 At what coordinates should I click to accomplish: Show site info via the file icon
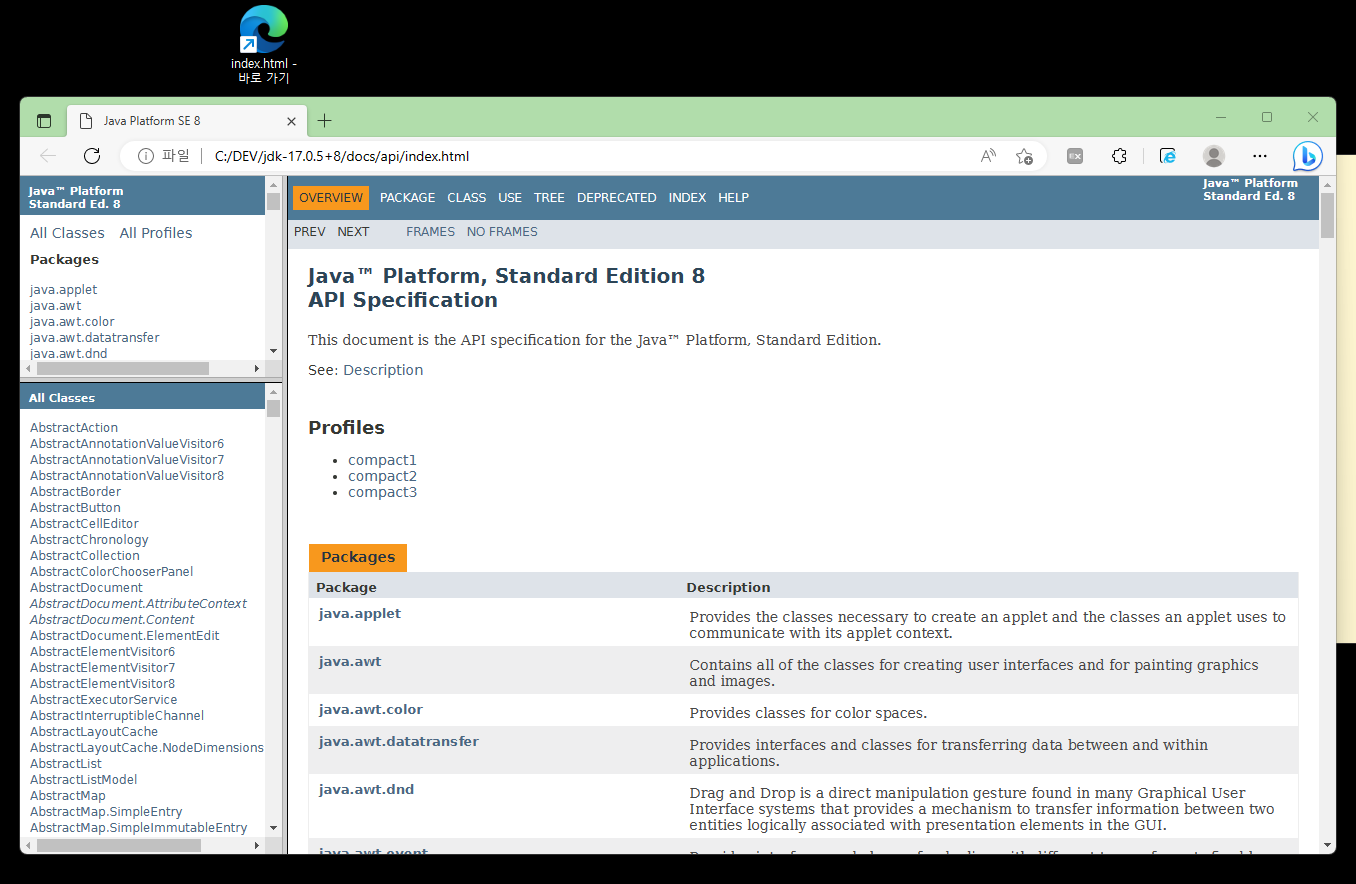coord(163,156)
